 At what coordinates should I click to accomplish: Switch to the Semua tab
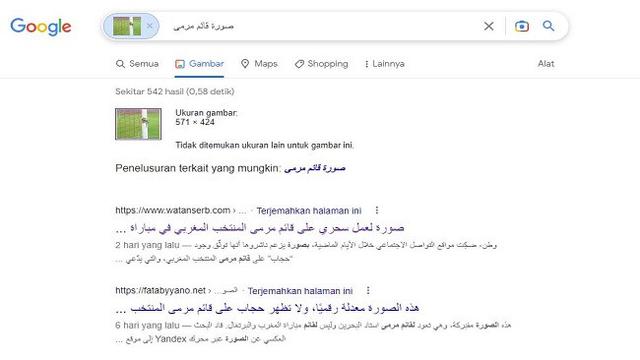pos(137,64)
